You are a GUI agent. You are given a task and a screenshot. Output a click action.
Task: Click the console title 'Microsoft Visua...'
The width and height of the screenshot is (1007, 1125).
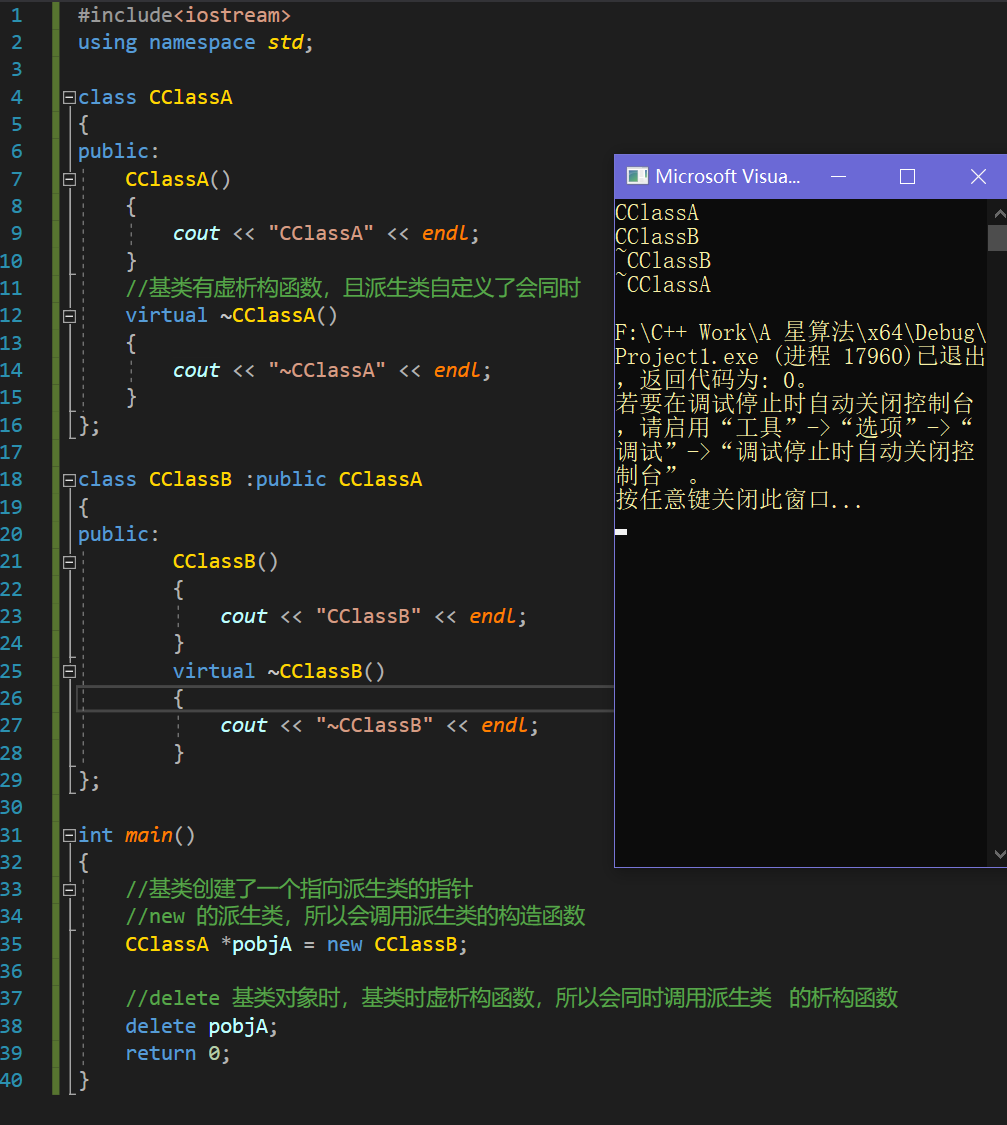tap(727, 176)
